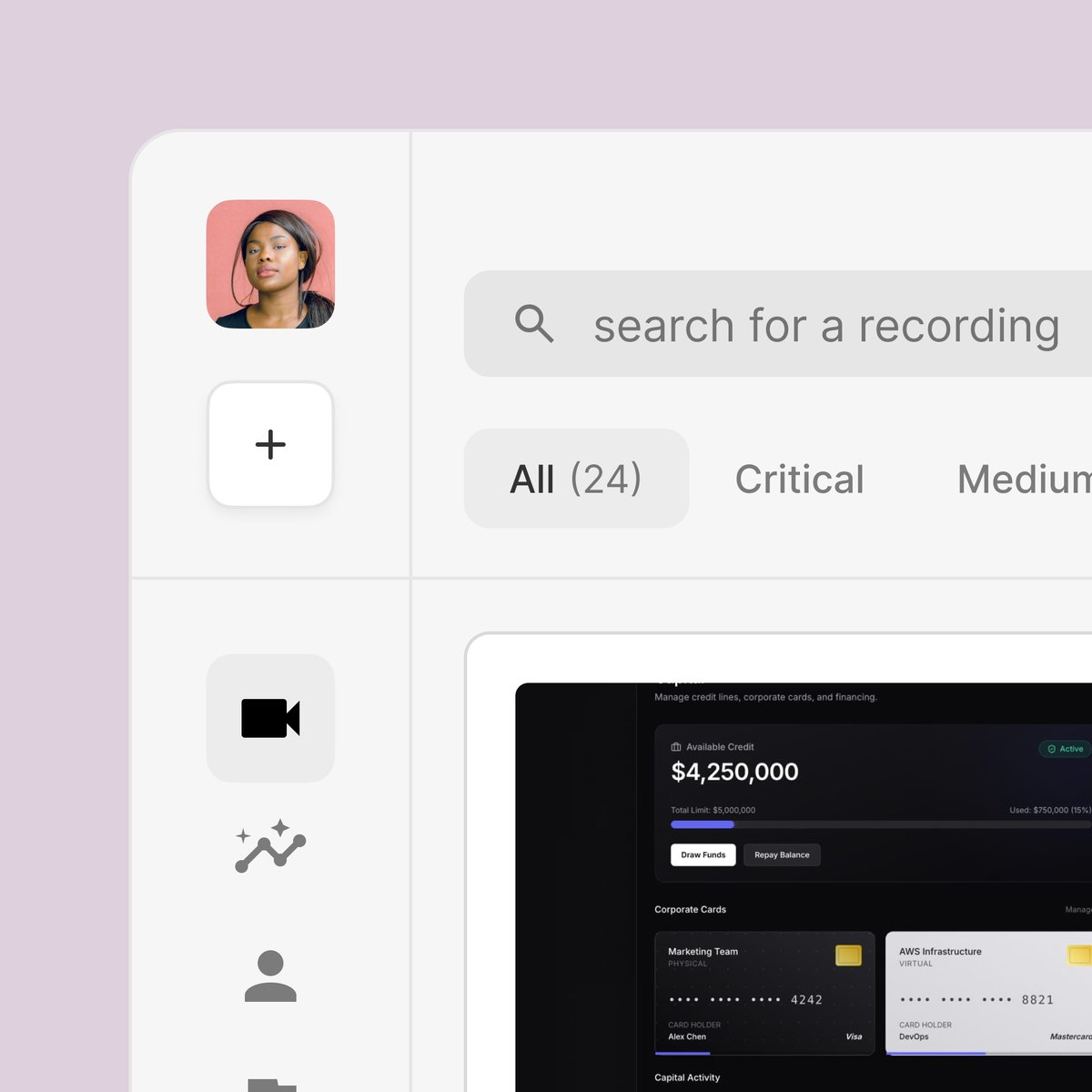Click the Corporate Cards heading
Viewport: 1092px width, 1092px height.
pyautogui.click(x=690, y=909)
